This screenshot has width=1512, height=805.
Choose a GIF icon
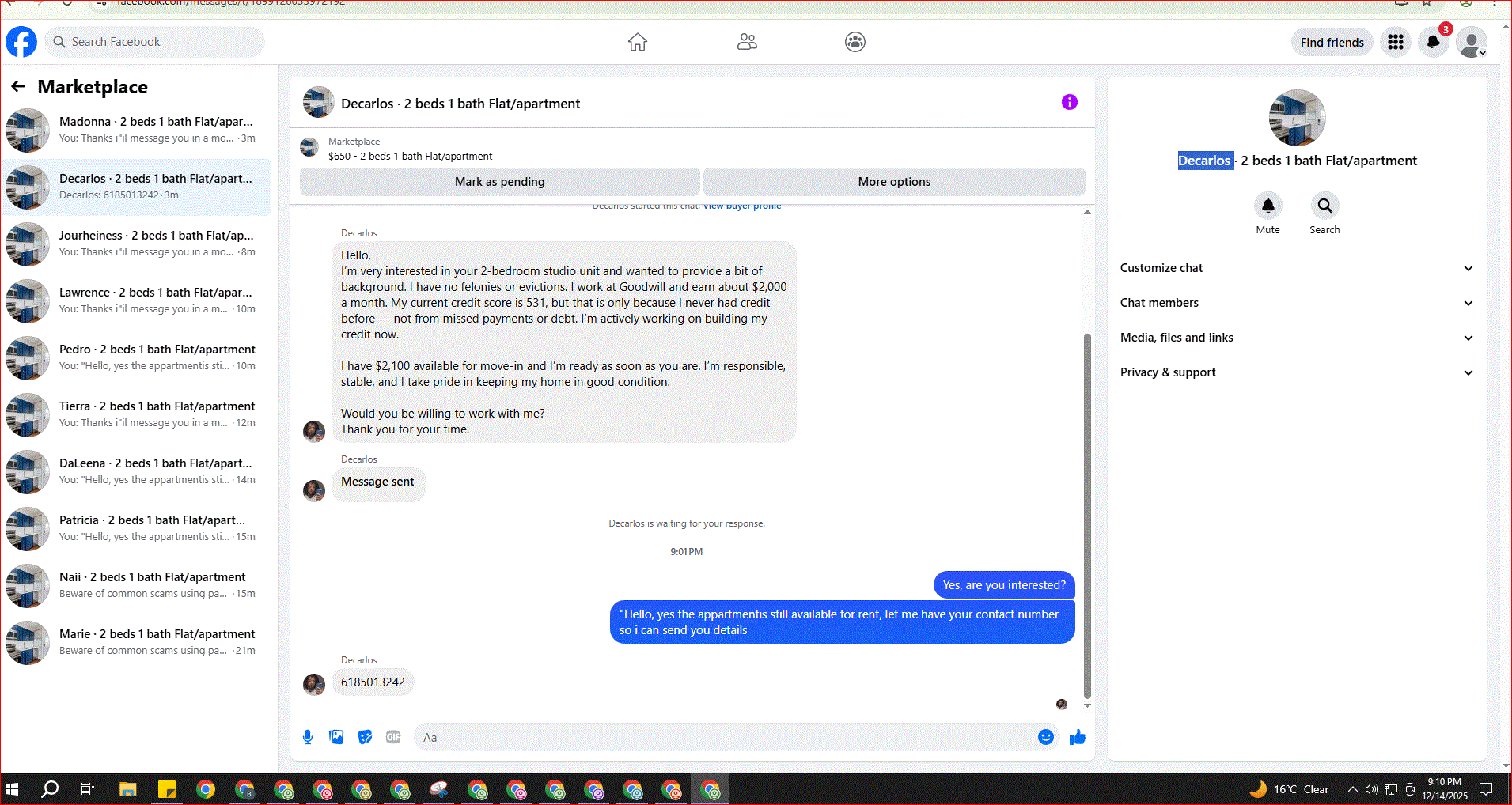(393, 737)
